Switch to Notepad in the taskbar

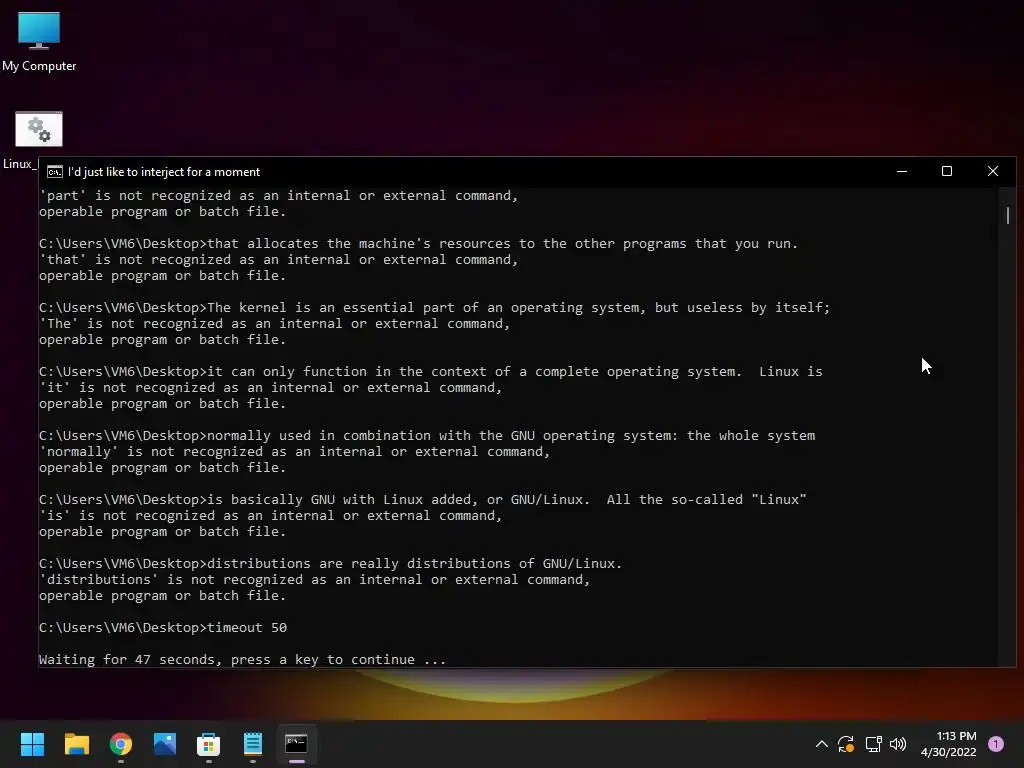[253, 744]
